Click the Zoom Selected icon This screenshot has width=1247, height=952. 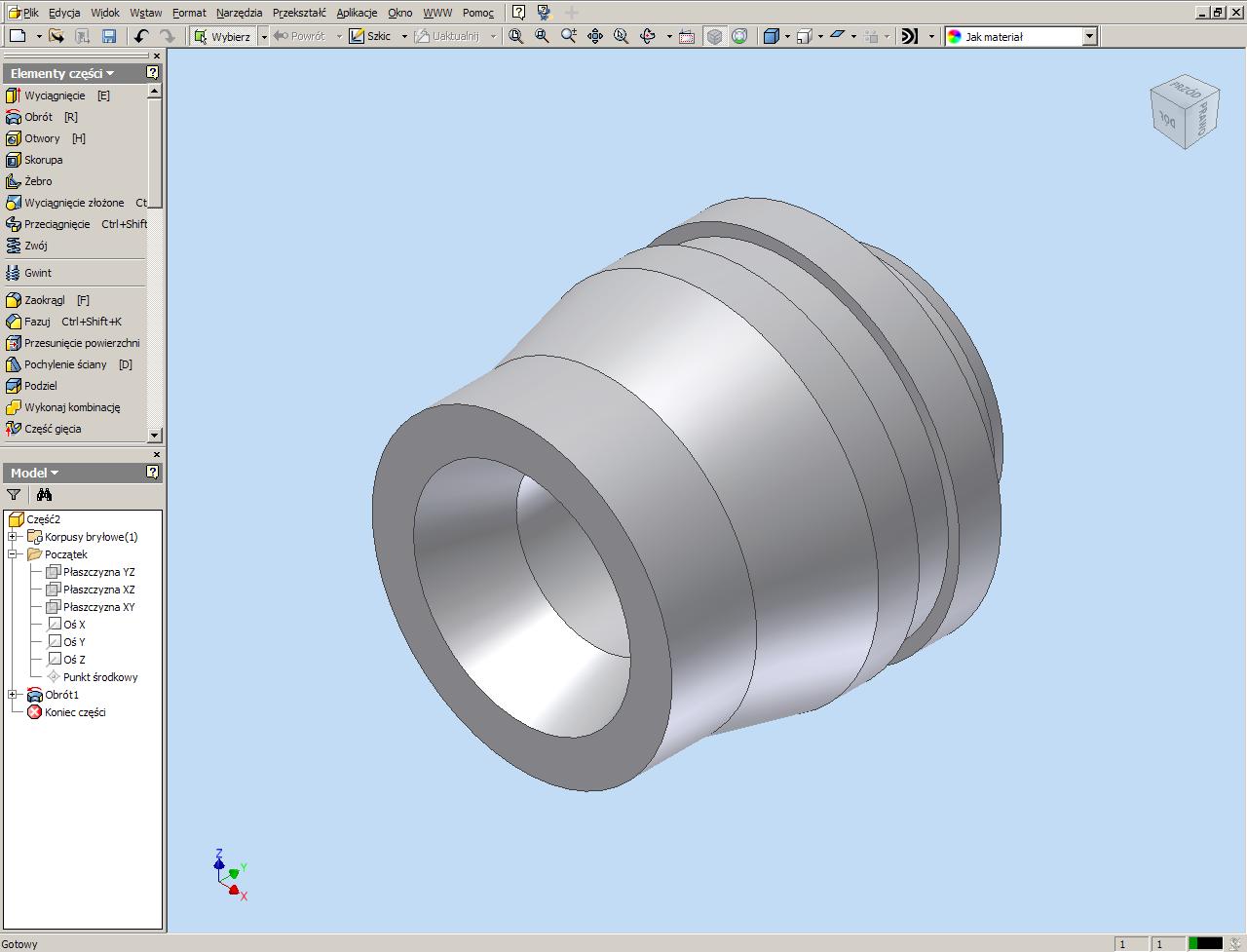pyautogui.click(x=622, y=36)
